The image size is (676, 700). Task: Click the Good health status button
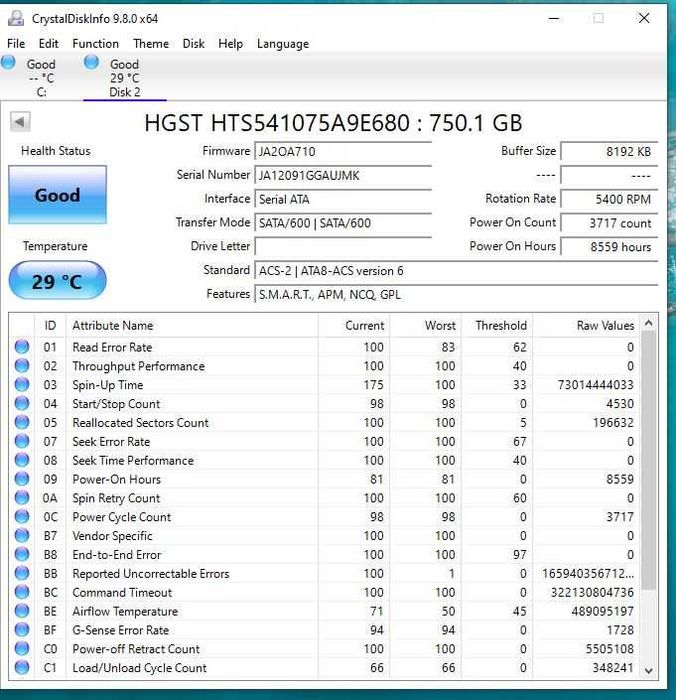click(x=58, y=195)
